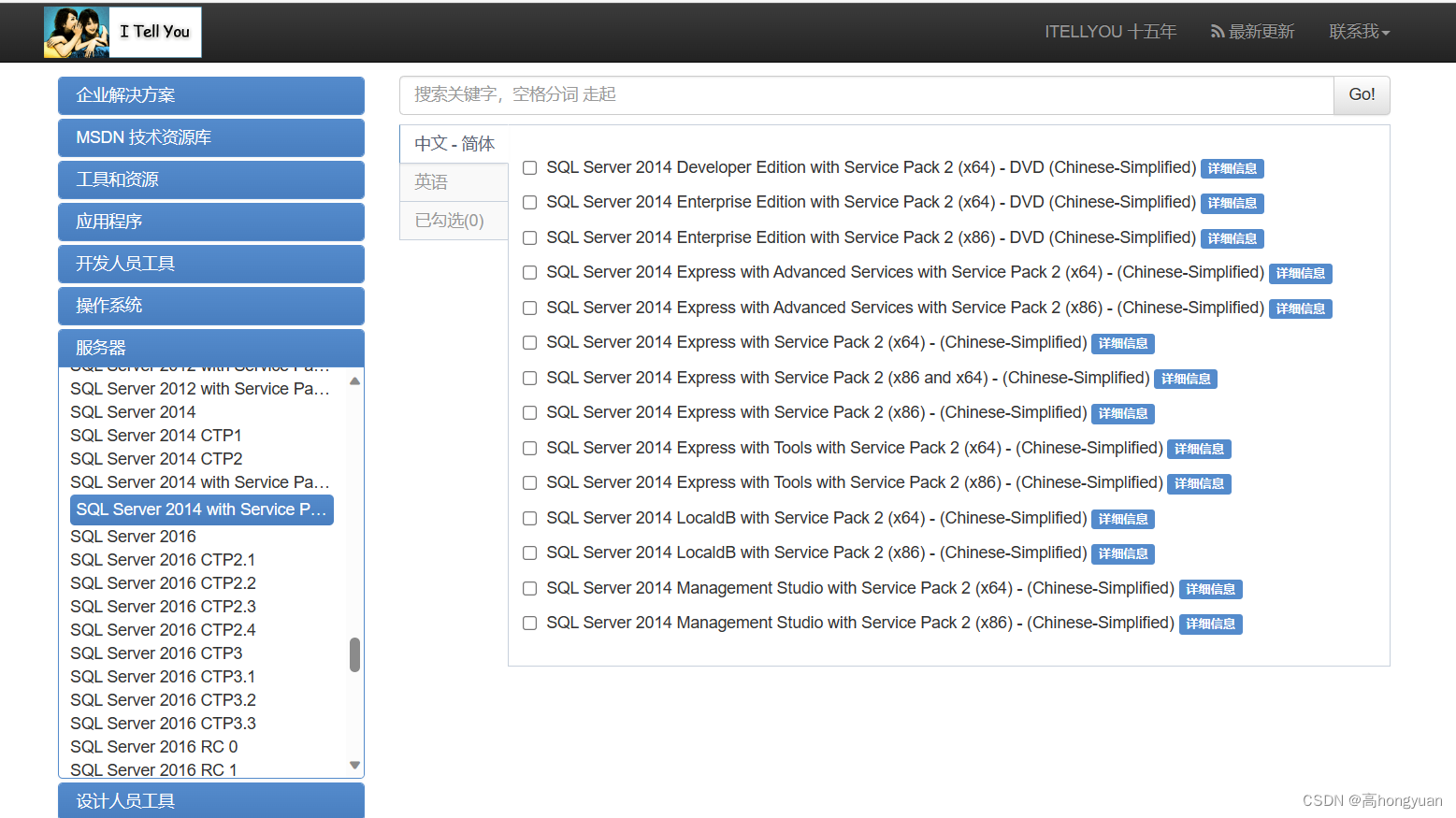This screenshot has width=1456, height=818.
Task: Check SQL Server 2014 Developer Edition (x64) checkbox
Action: [x=529, y=167]
